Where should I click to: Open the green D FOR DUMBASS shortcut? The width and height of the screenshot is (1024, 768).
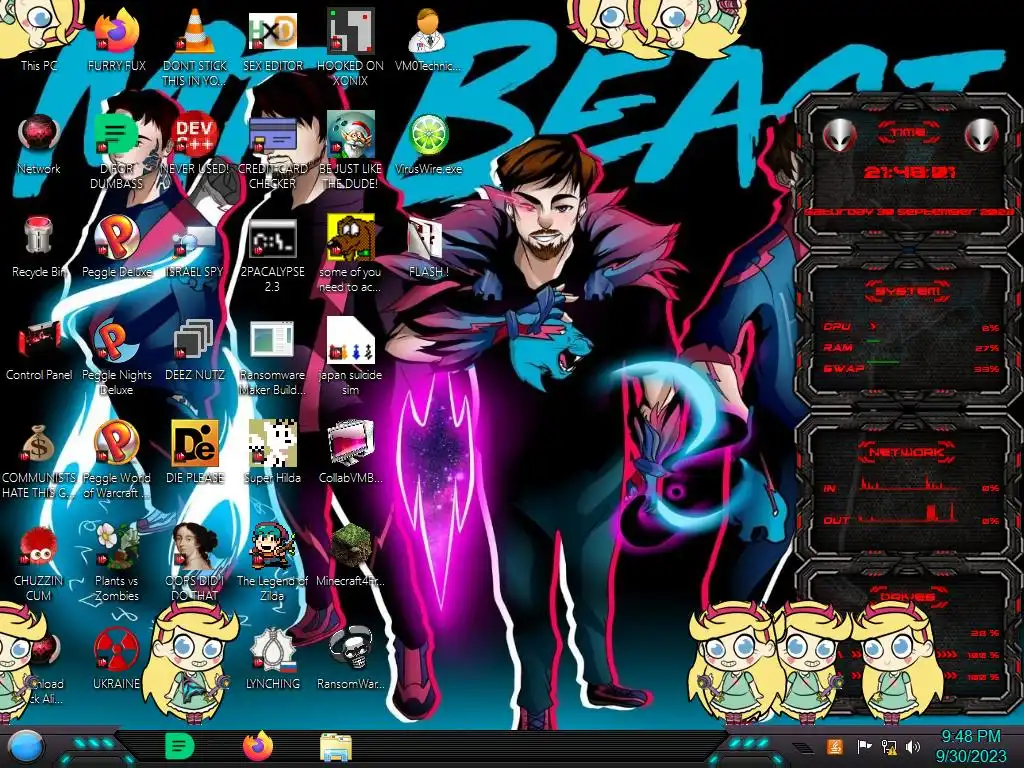pos(116,150)
